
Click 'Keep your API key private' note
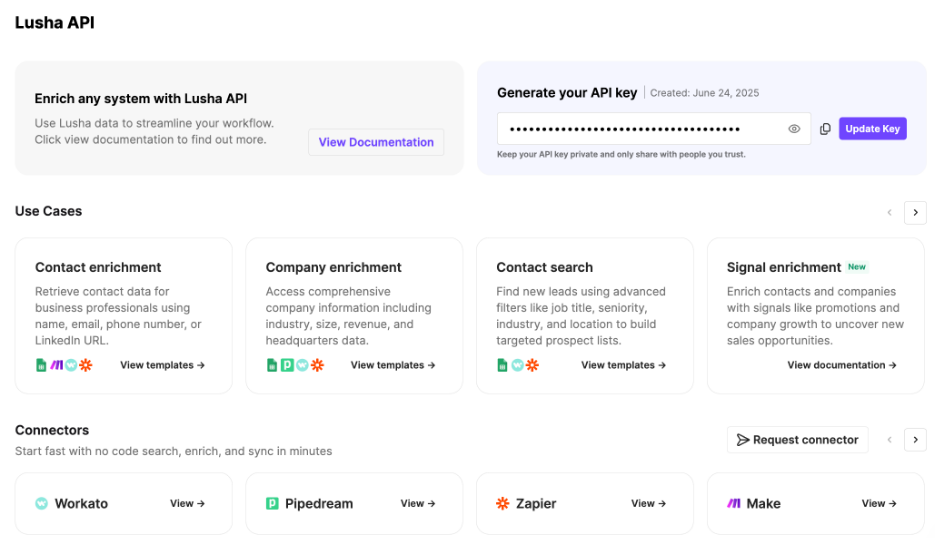pyautogui.click(x=621, y=154)
